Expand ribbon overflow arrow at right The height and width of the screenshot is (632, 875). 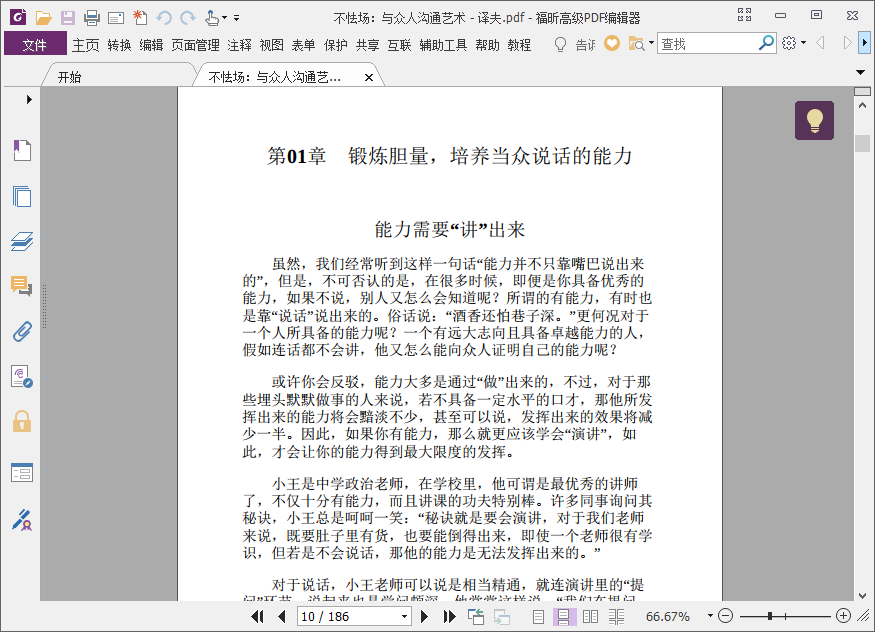tap(864, 42)
